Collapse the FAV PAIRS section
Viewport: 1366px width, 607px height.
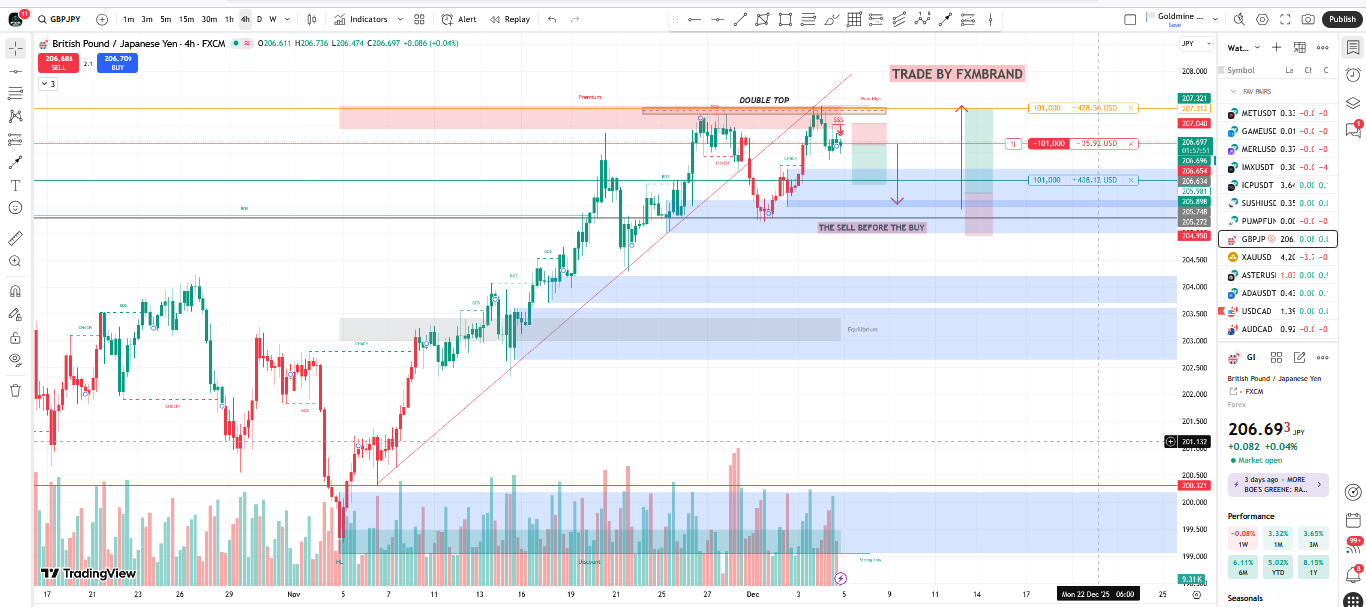(x=1232, y=91)
